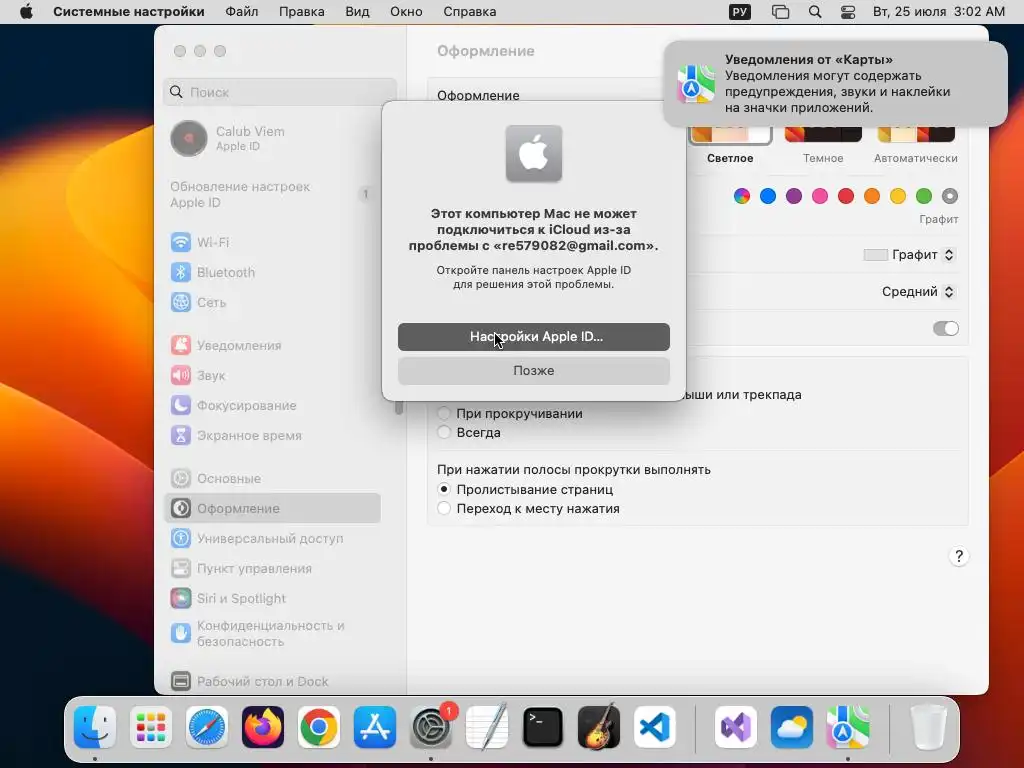The width and height of the screenshot is (1024, 768).
Task: Open Spotlight search in menu bar
Action: coord(815,12)
